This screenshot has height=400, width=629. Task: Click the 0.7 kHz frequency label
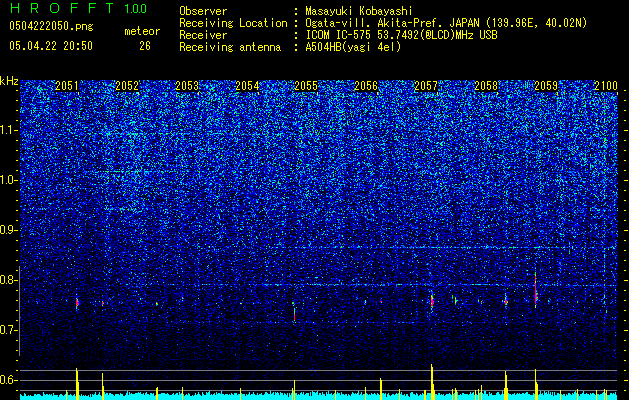(x=8, y=330)
